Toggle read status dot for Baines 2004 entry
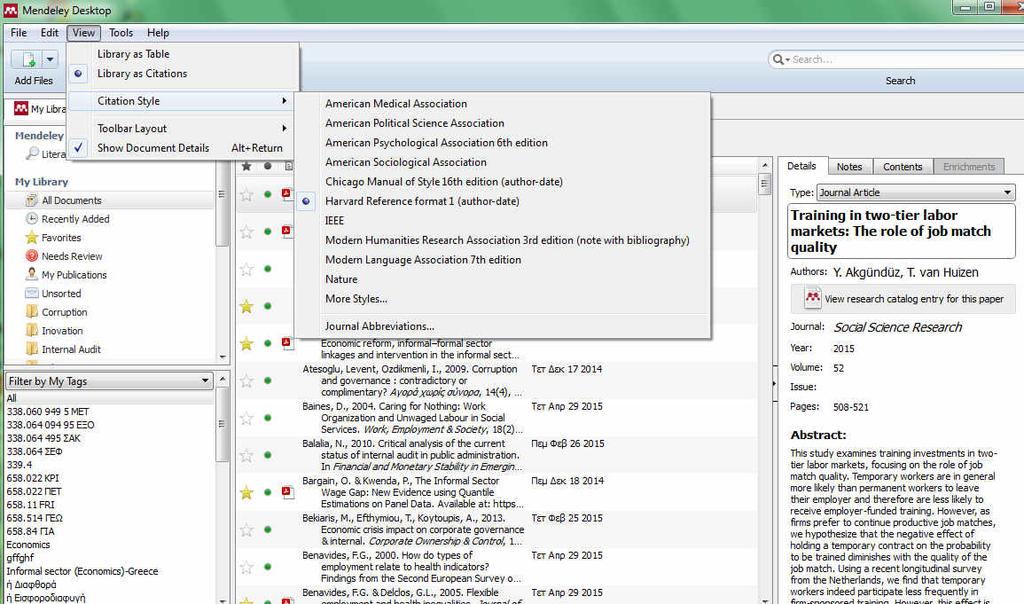The width and height of the screenshot is (1024, 604). click(x=268, y=418)
